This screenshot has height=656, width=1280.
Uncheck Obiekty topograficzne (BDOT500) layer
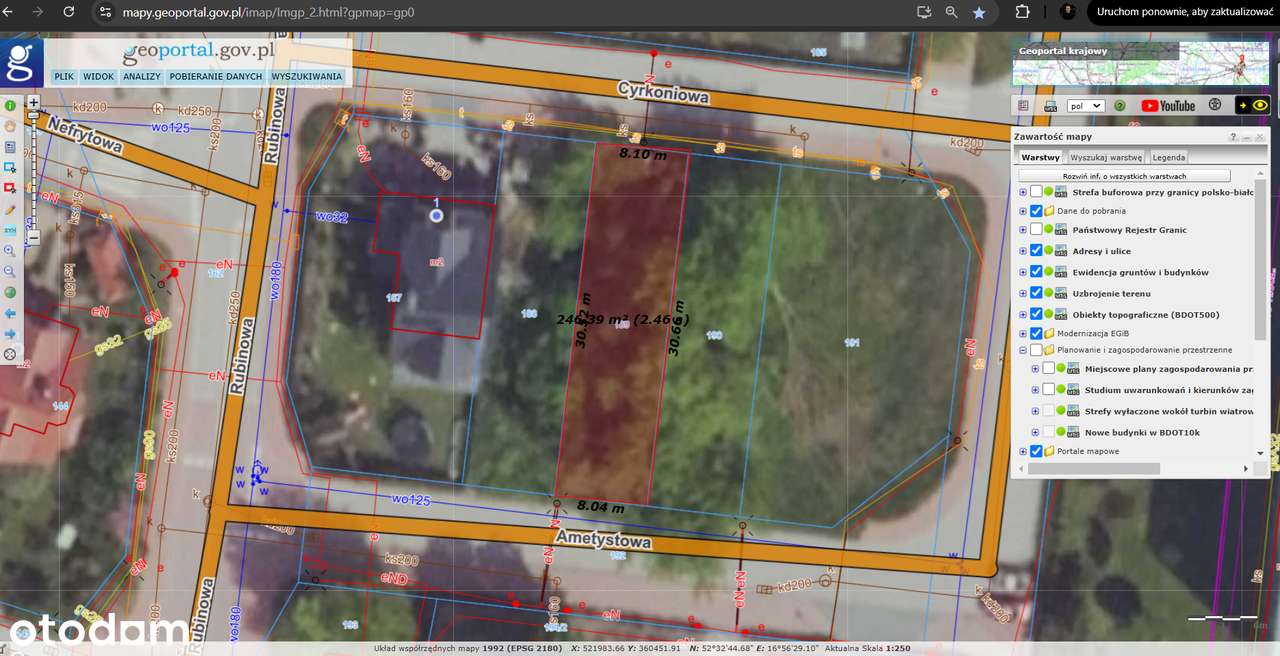(x=1036, y=314)
